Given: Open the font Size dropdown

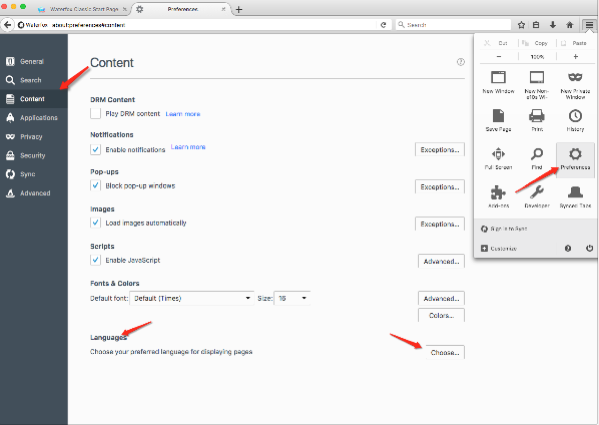Looking at the screenshot, I should tap(292, 298).
